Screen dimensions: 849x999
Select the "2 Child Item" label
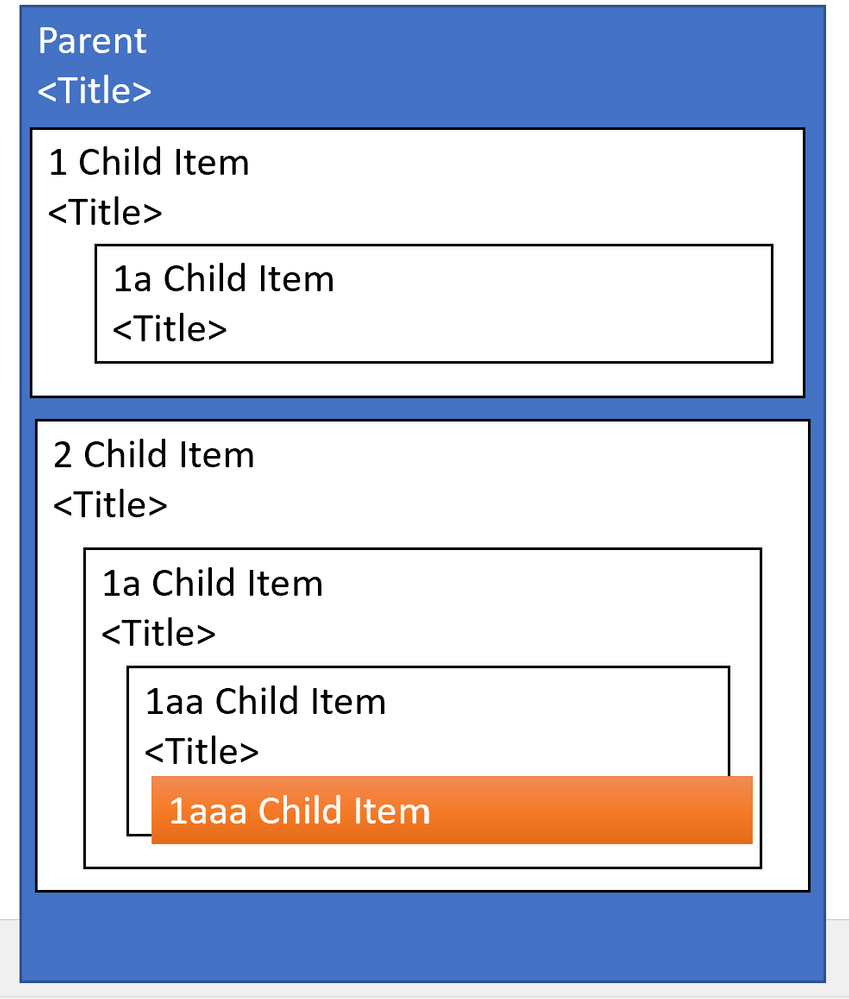153,455
